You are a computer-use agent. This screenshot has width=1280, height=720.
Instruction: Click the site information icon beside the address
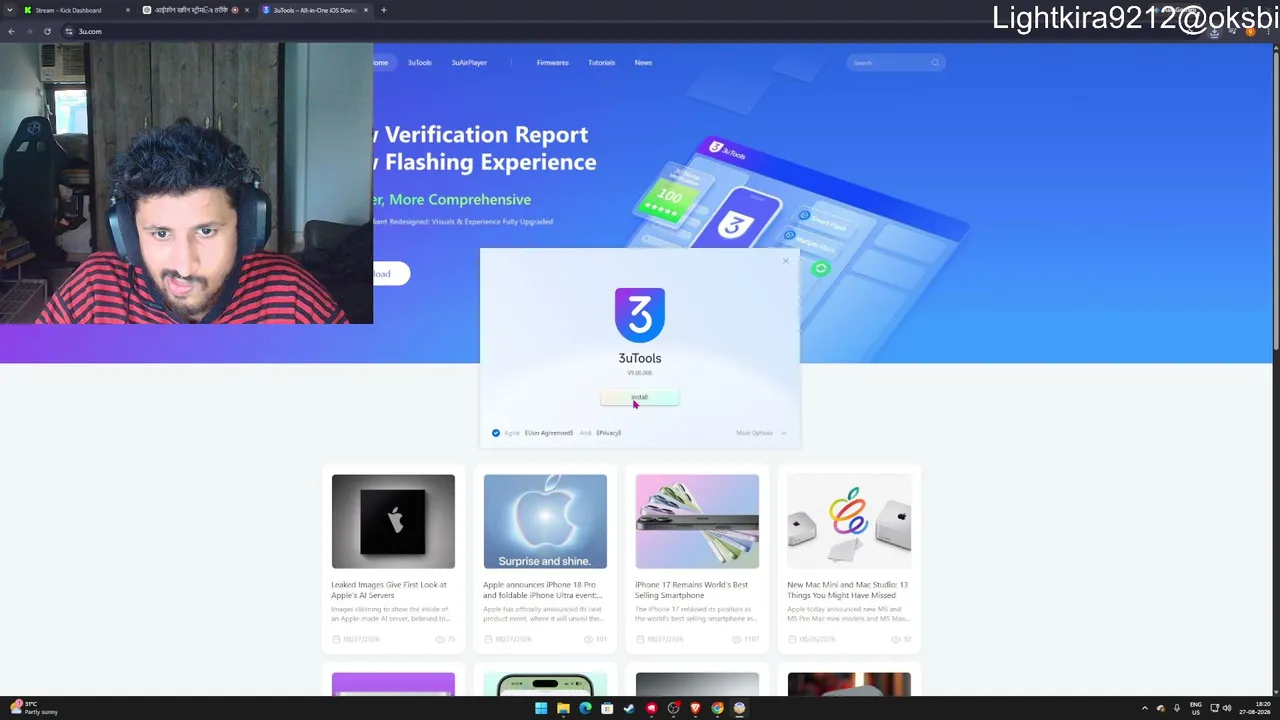click(x=69, y=31)
